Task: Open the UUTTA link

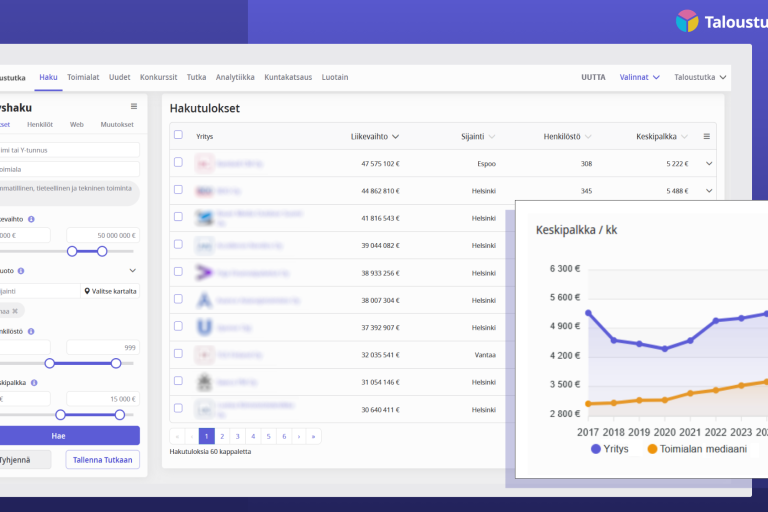Action: [x=593, y=77]
